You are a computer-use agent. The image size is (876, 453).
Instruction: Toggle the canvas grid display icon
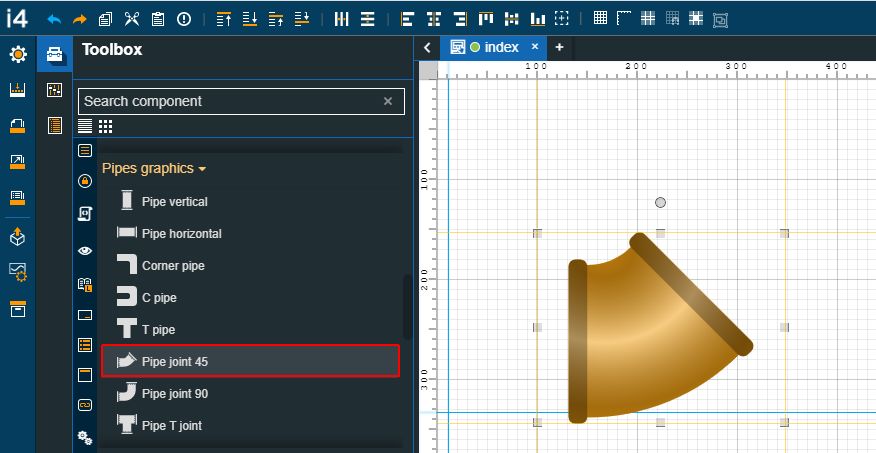point(600,19)
